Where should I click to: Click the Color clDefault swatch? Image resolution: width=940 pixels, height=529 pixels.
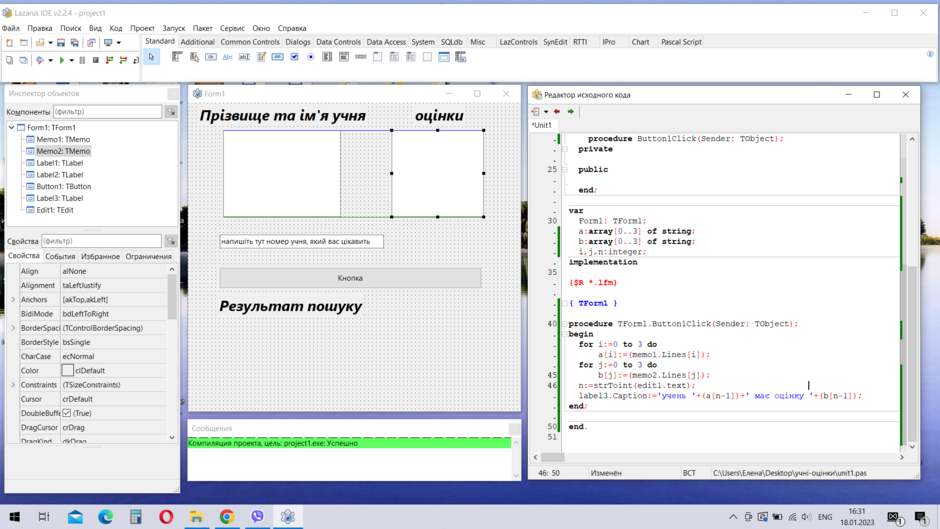pos(68,371)
